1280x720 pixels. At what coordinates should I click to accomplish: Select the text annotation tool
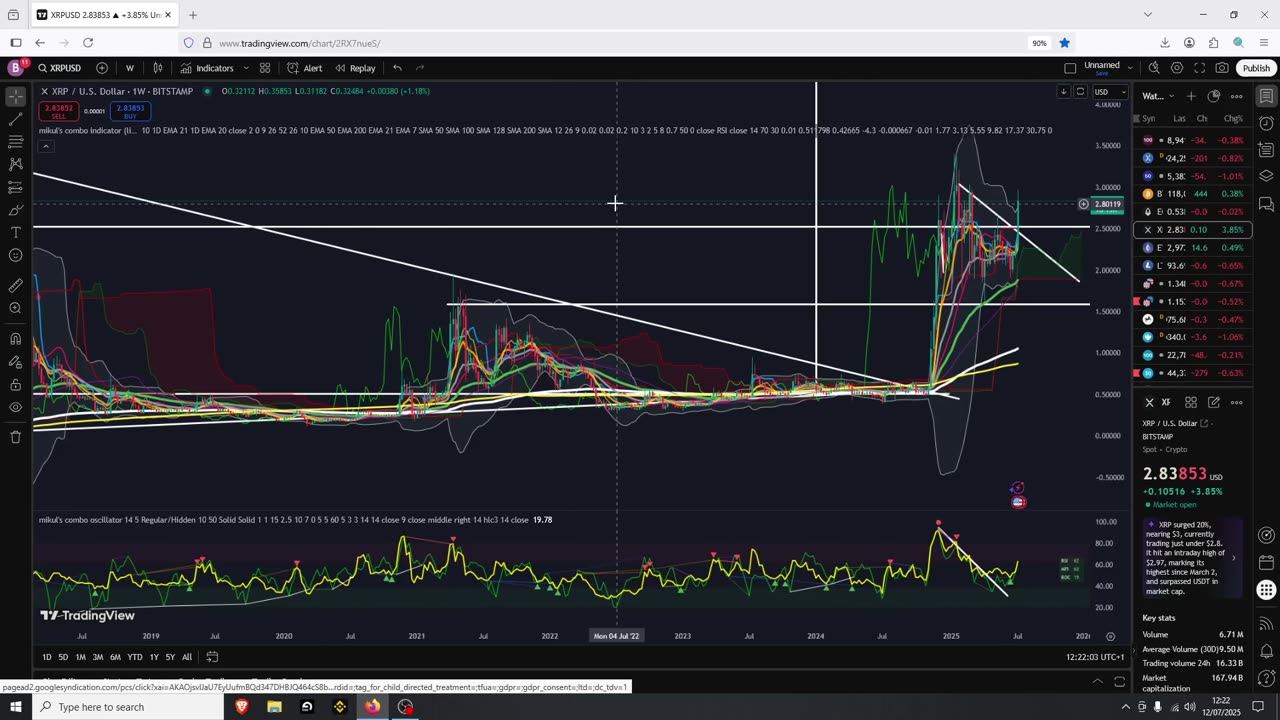click(15, 232)
